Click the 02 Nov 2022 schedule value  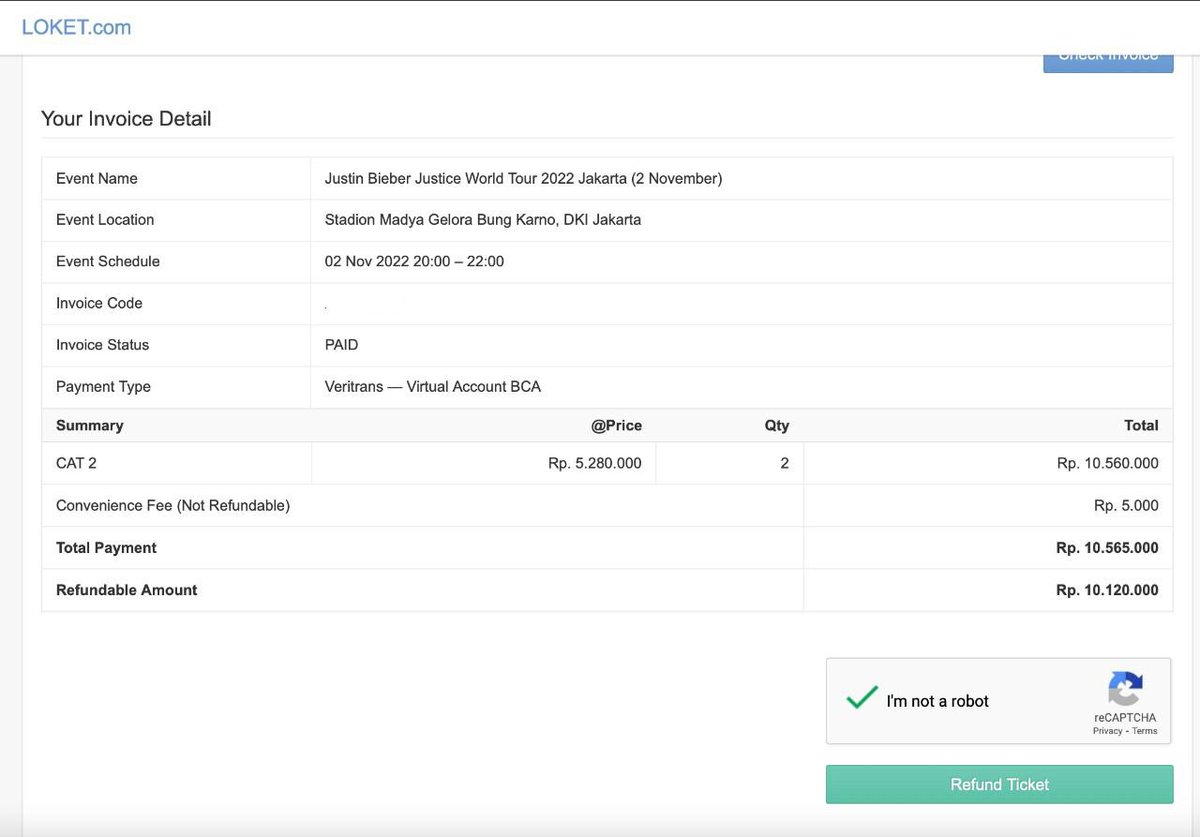point(414,261)
